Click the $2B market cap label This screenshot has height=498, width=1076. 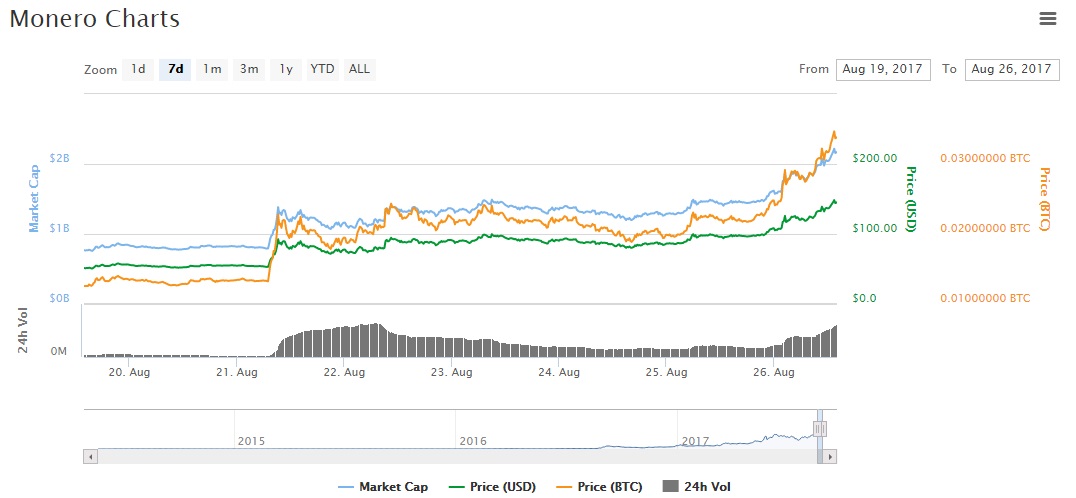[x=59, y=158]
